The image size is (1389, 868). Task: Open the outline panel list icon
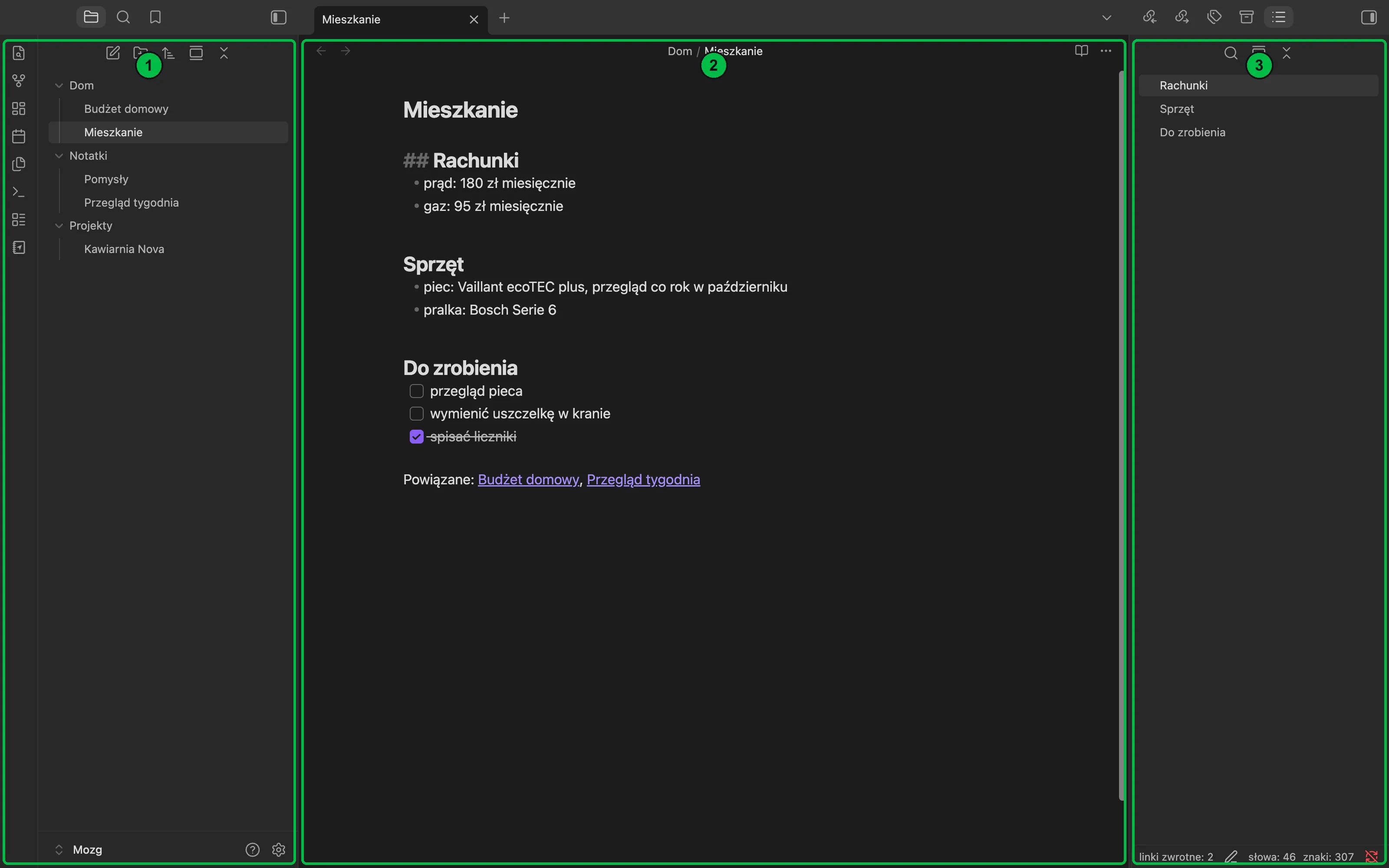click(x=1279, y=17)
